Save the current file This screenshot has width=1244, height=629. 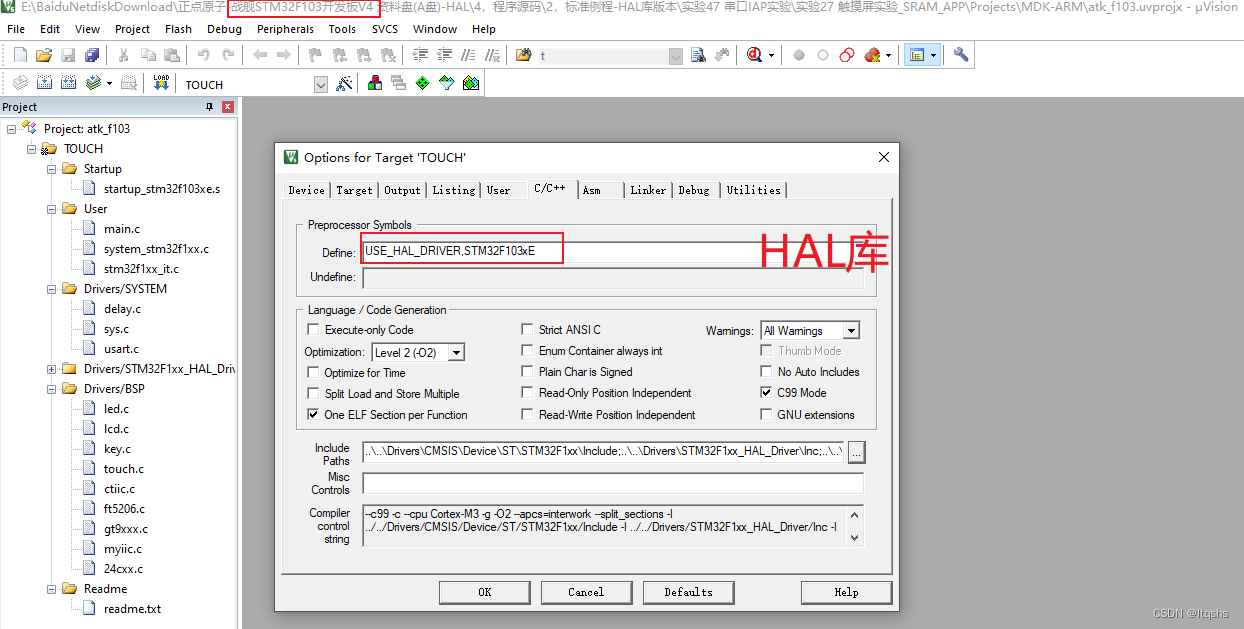(68, 55)
